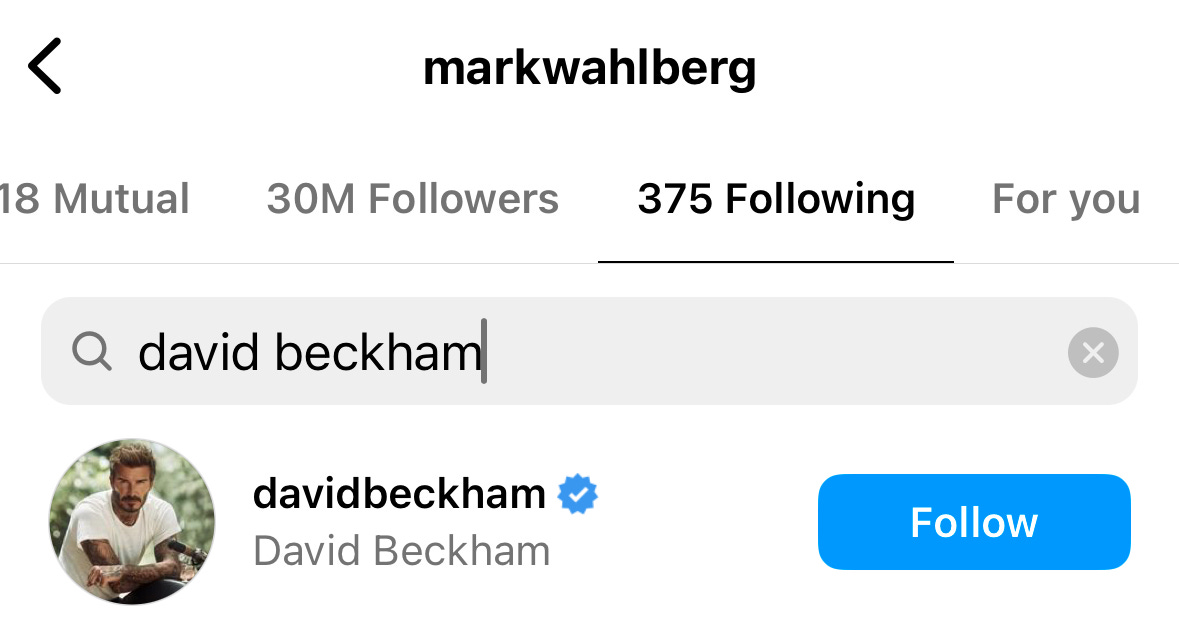Focus the search field containing david beckham
This screenshot has height=640, width=1179.
[589, 351]
